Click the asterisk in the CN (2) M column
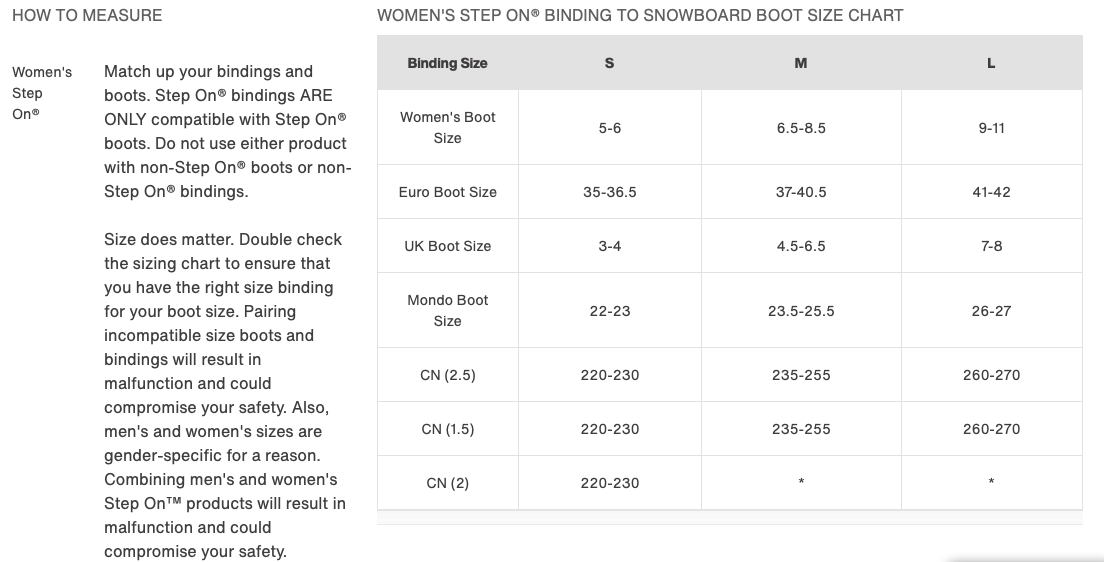This screenshot has width=1104, height=562. 801,482
